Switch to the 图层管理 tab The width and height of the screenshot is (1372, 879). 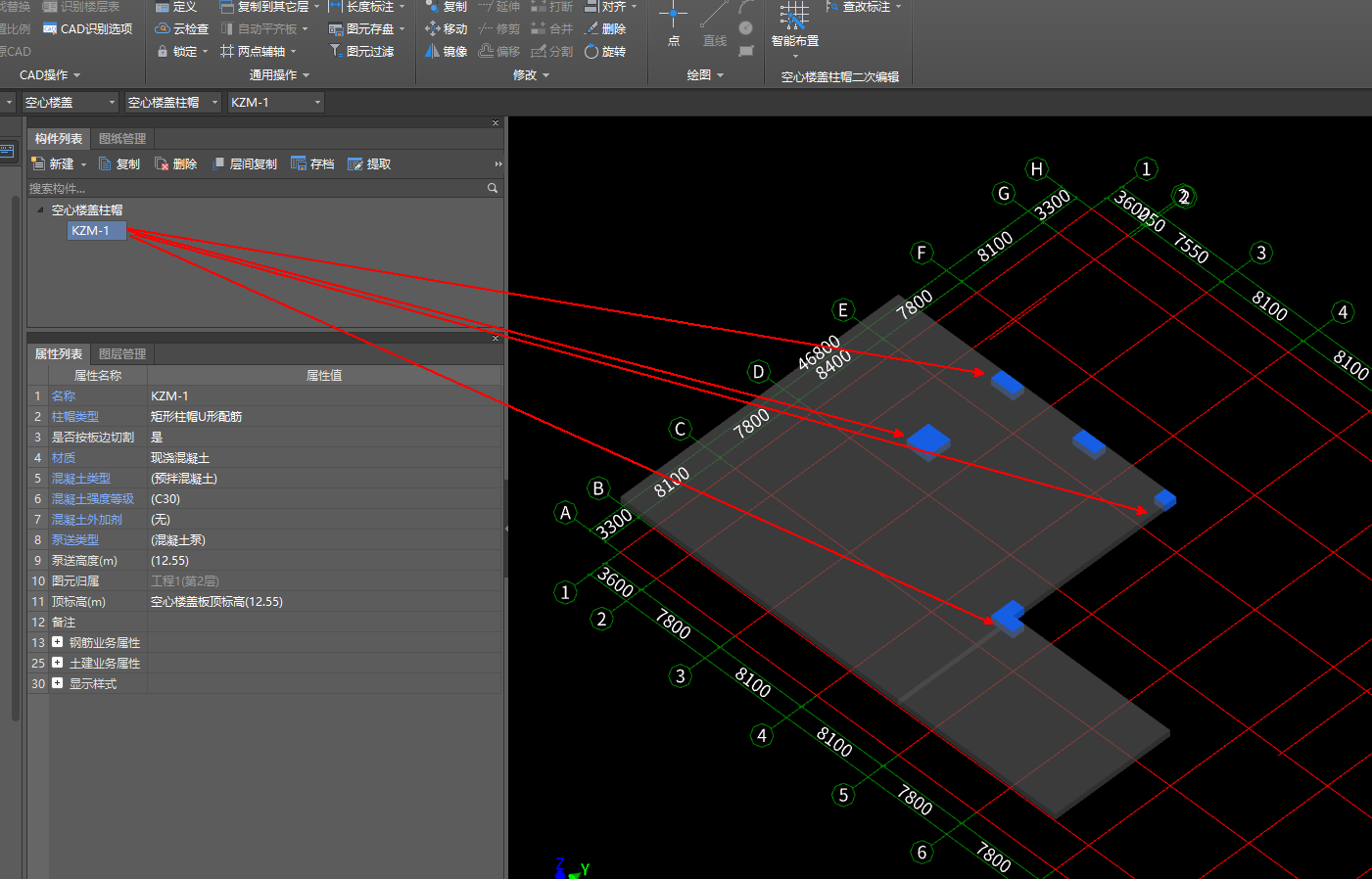122,354
